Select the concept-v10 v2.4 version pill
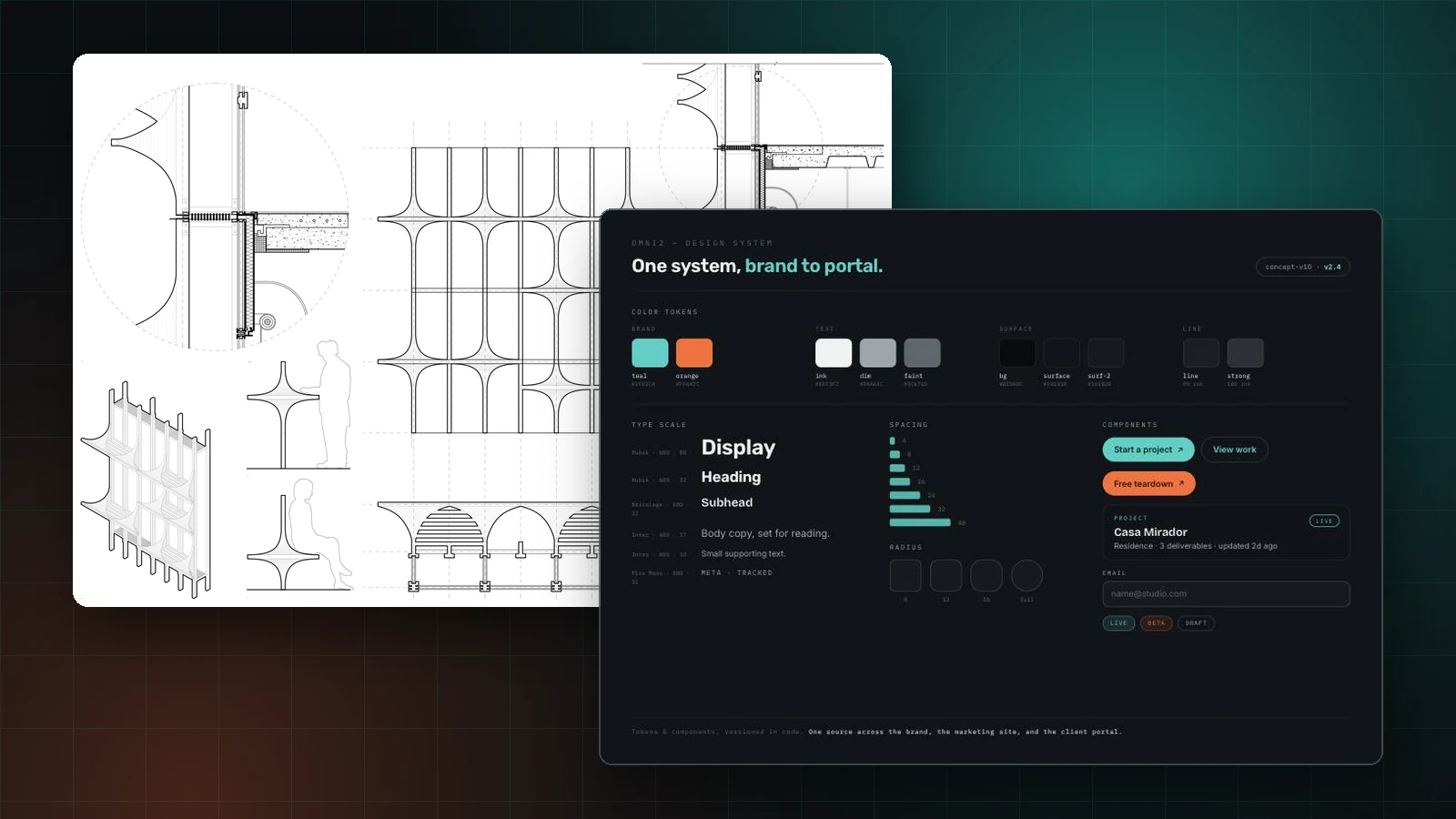 coord(1302,267)
